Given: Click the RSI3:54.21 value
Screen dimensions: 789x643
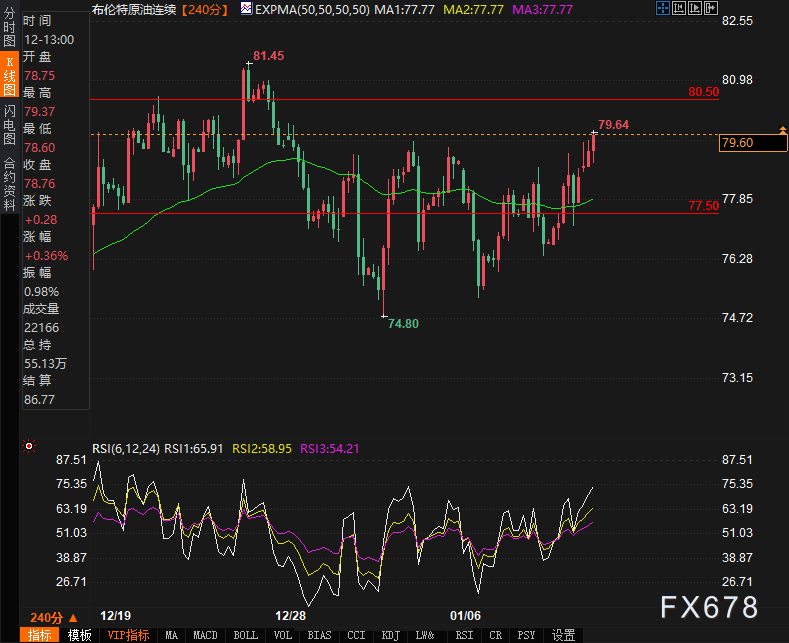Looking at the screenshot, I should tap(330, 448).
